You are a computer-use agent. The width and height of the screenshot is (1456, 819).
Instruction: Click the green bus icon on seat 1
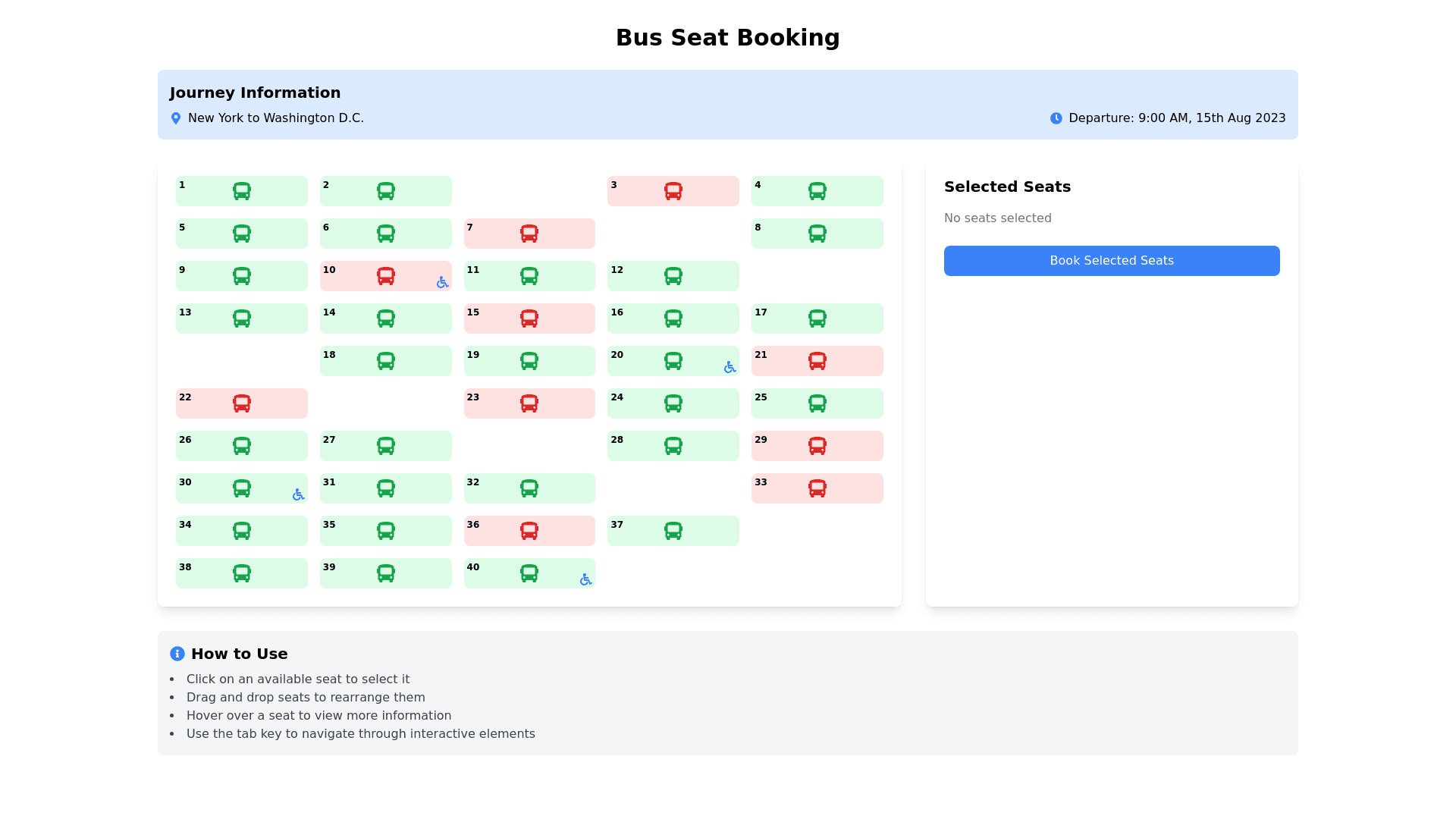[x=241, y=191]
